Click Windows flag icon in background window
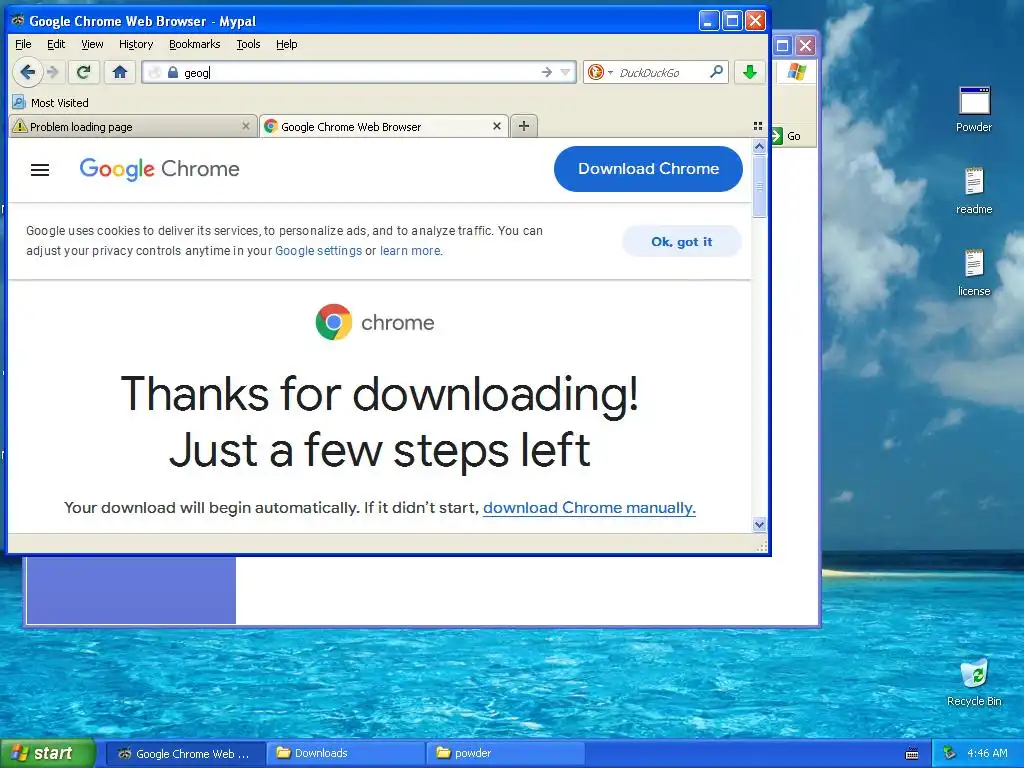Screen dimensions: 1024x768 pyautogui.click(x=796, y=71)
